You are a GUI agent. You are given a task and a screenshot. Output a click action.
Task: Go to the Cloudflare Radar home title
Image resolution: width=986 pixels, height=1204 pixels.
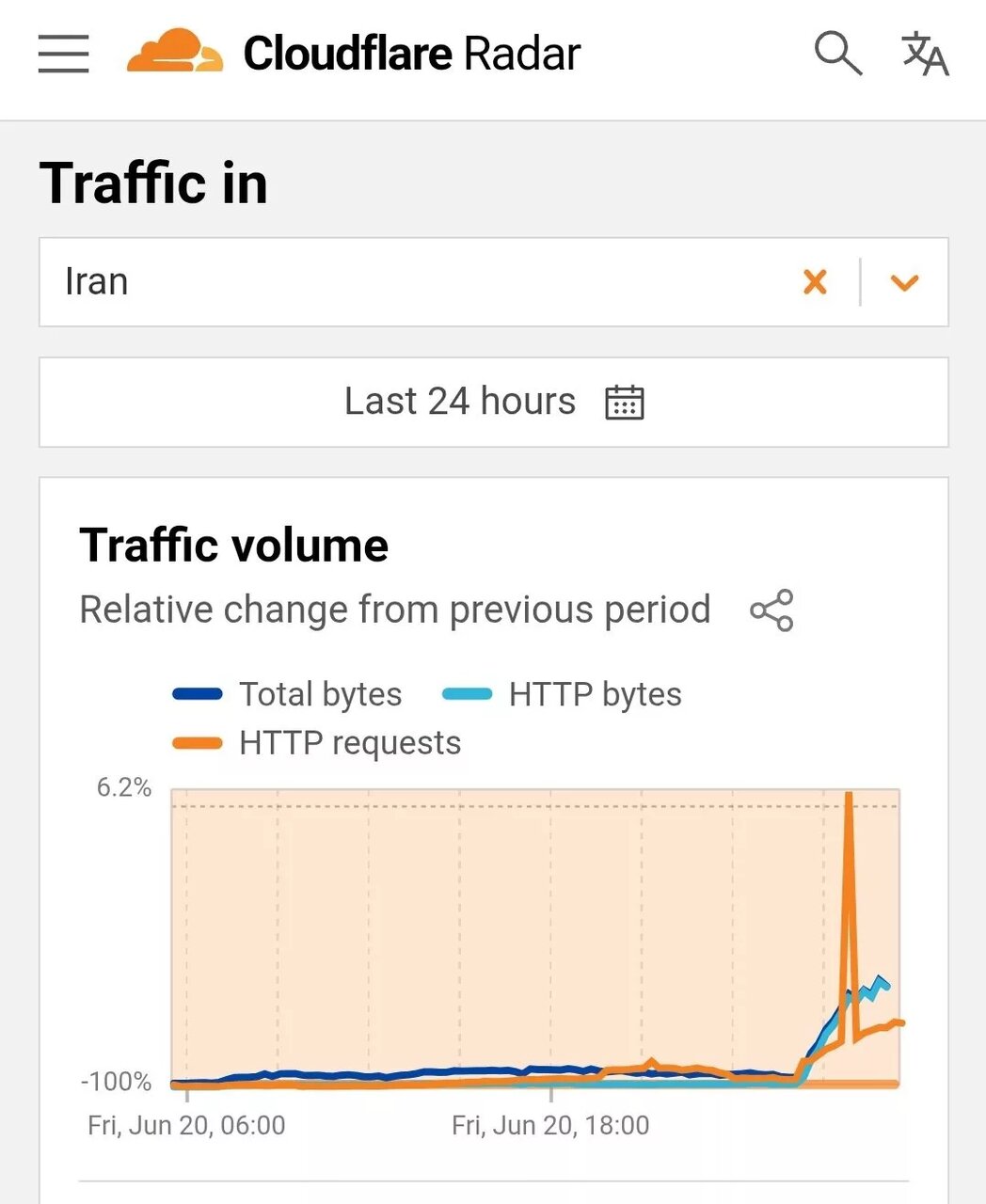click(x=412, y=54)
